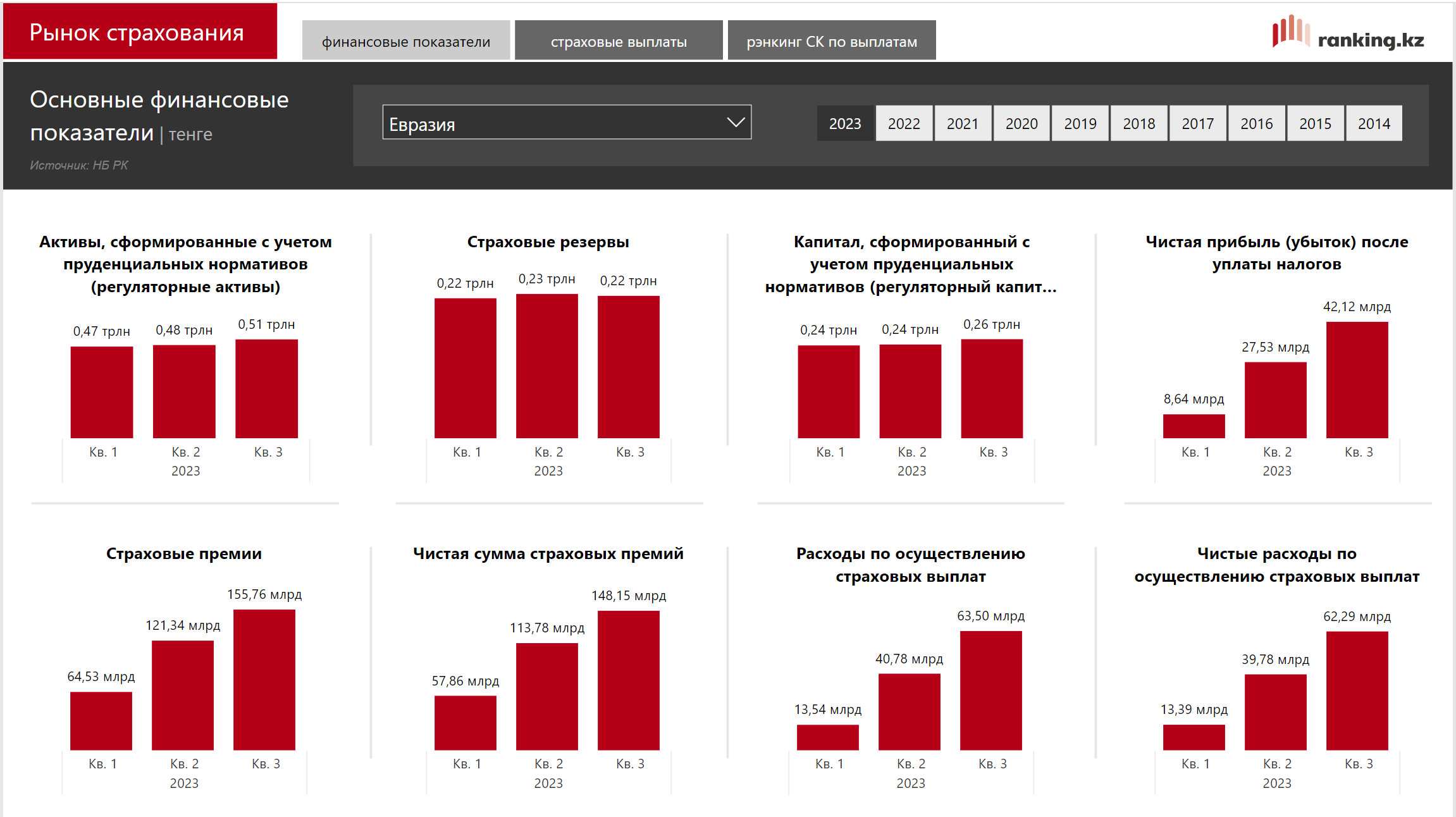Select финансовые показатели tab
1456x817 pixels.
405,41
